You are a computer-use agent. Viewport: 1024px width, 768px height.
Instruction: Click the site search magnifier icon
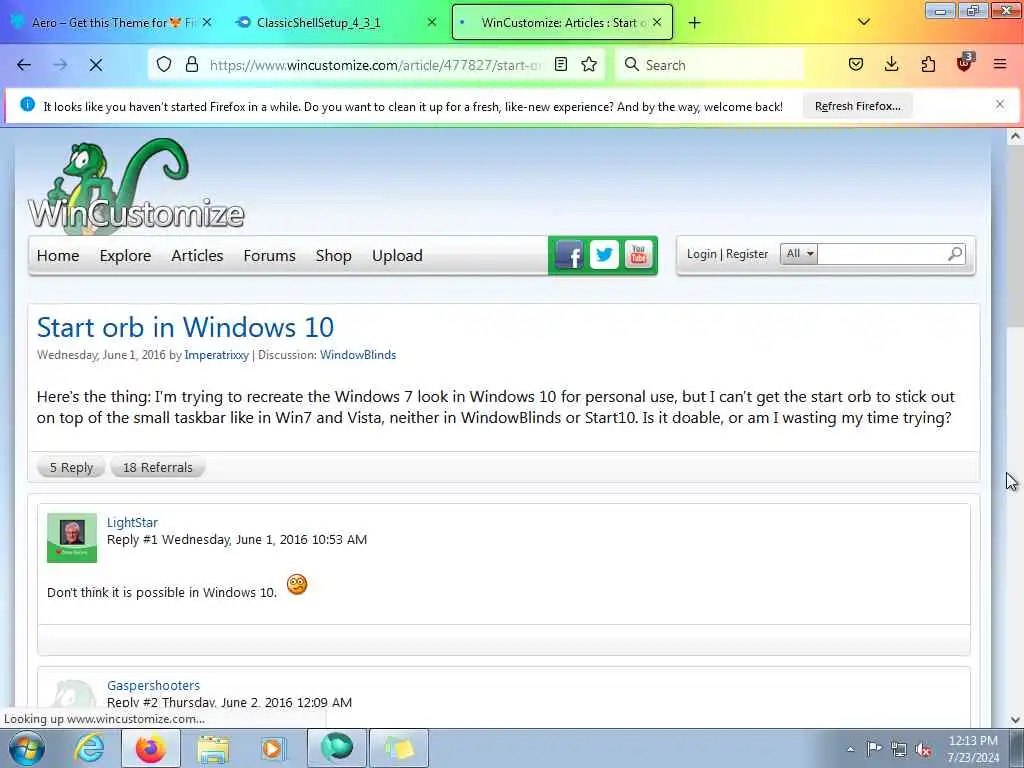tap(955, 254)
